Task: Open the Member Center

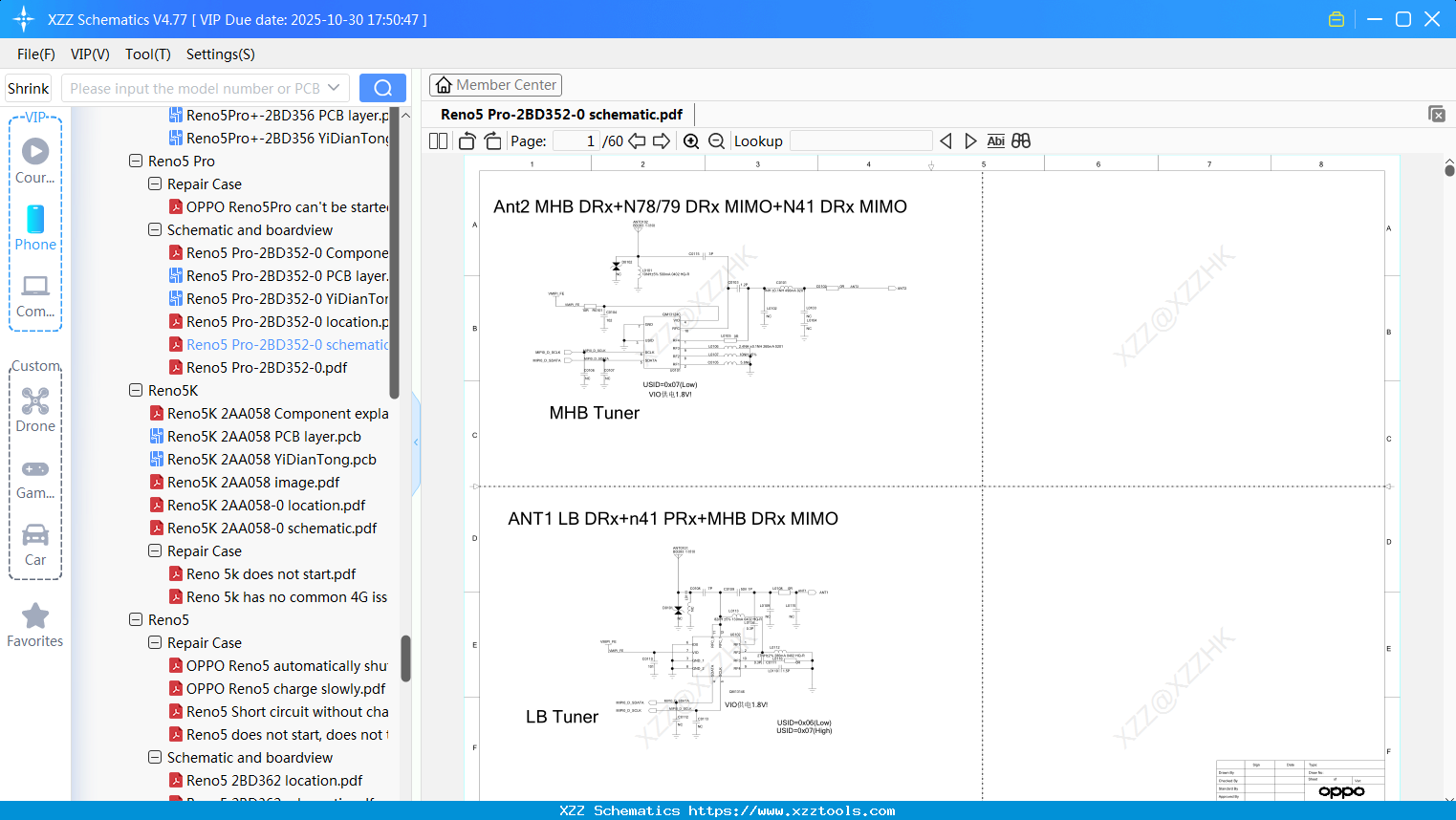Action: coord(495,85)
